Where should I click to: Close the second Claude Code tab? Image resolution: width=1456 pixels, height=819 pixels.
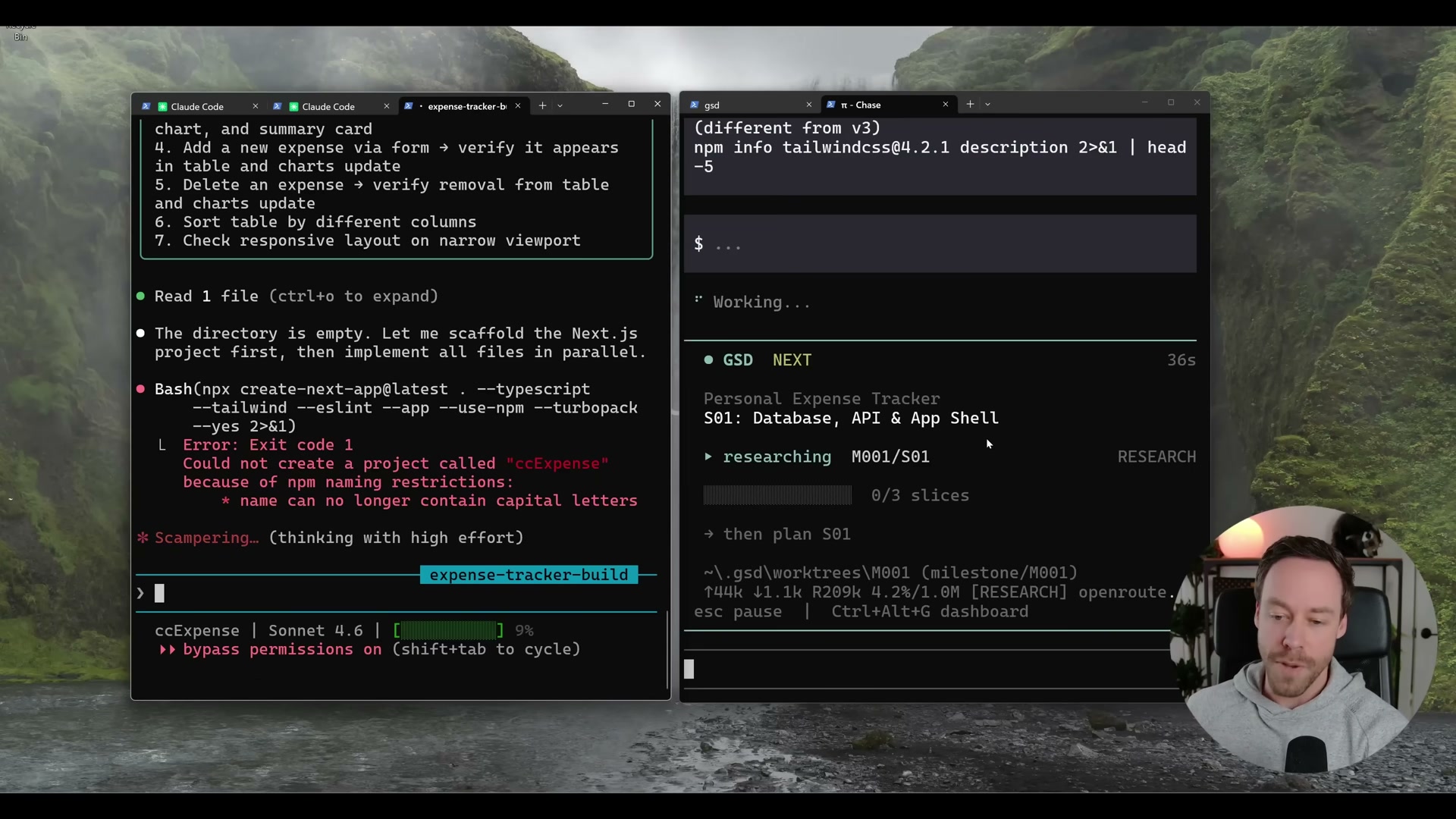pos(387,106)
